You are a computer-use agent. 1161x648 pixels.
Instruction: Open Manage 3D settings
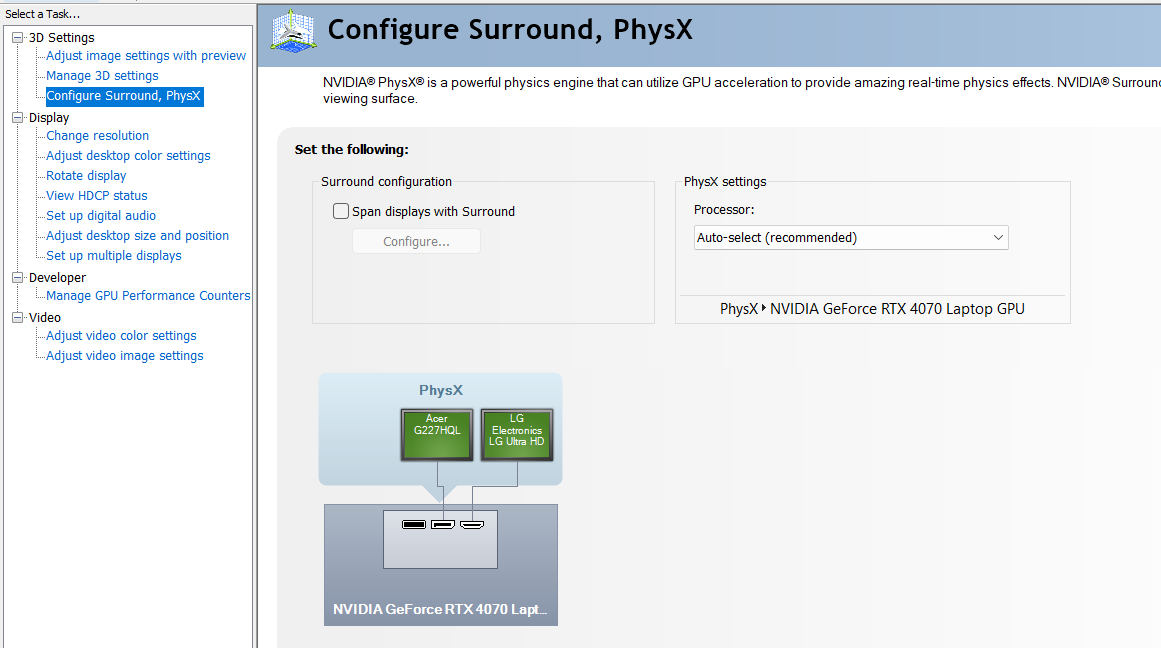click(102, 76)
